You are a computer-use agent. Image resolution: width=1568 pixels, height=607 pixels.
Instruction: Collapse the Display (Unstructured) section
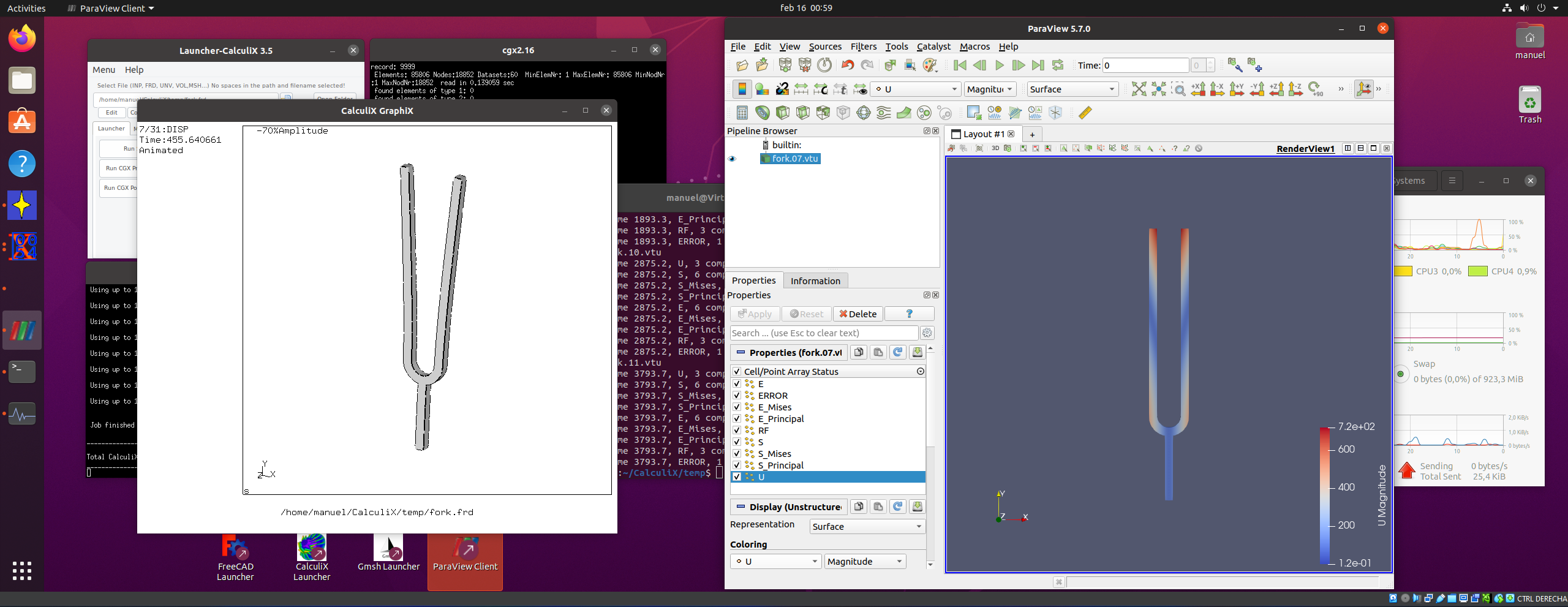pos(789,507)
